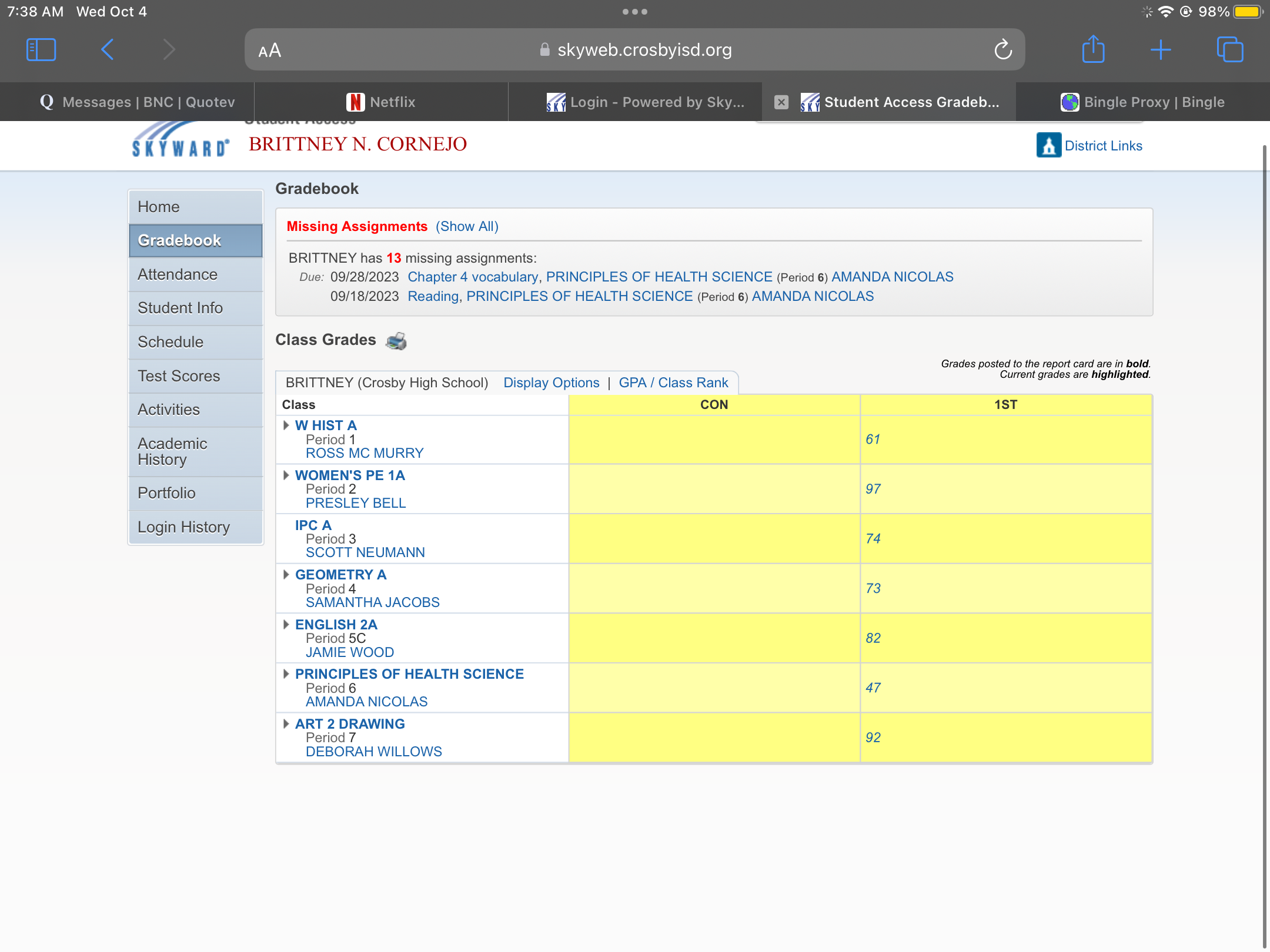Open a new tab with plus icon
Image resolution: width=1270 pixels, height=952 pixels.
click(x=1161, y=49)
